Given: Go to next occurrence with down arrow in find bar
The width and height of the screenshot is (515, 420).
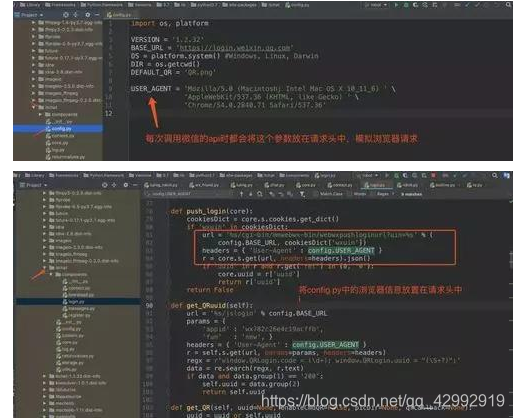Looking at the screenshot, I should tap(250, 194).
